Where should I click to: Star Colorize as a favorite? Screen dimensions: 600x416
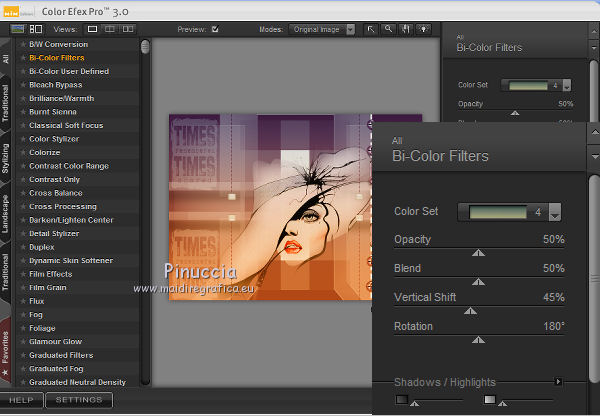(23, 152)
